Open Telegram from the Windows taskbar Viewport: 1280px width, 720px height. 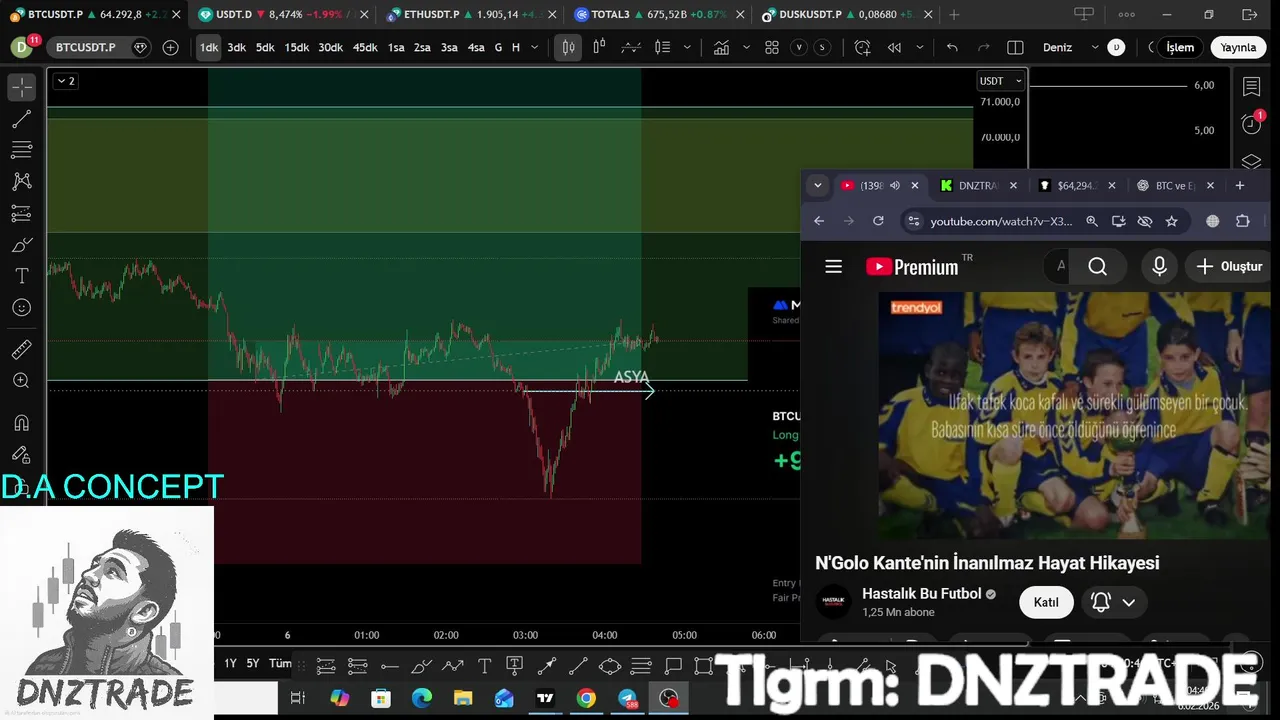coord(627,698)
